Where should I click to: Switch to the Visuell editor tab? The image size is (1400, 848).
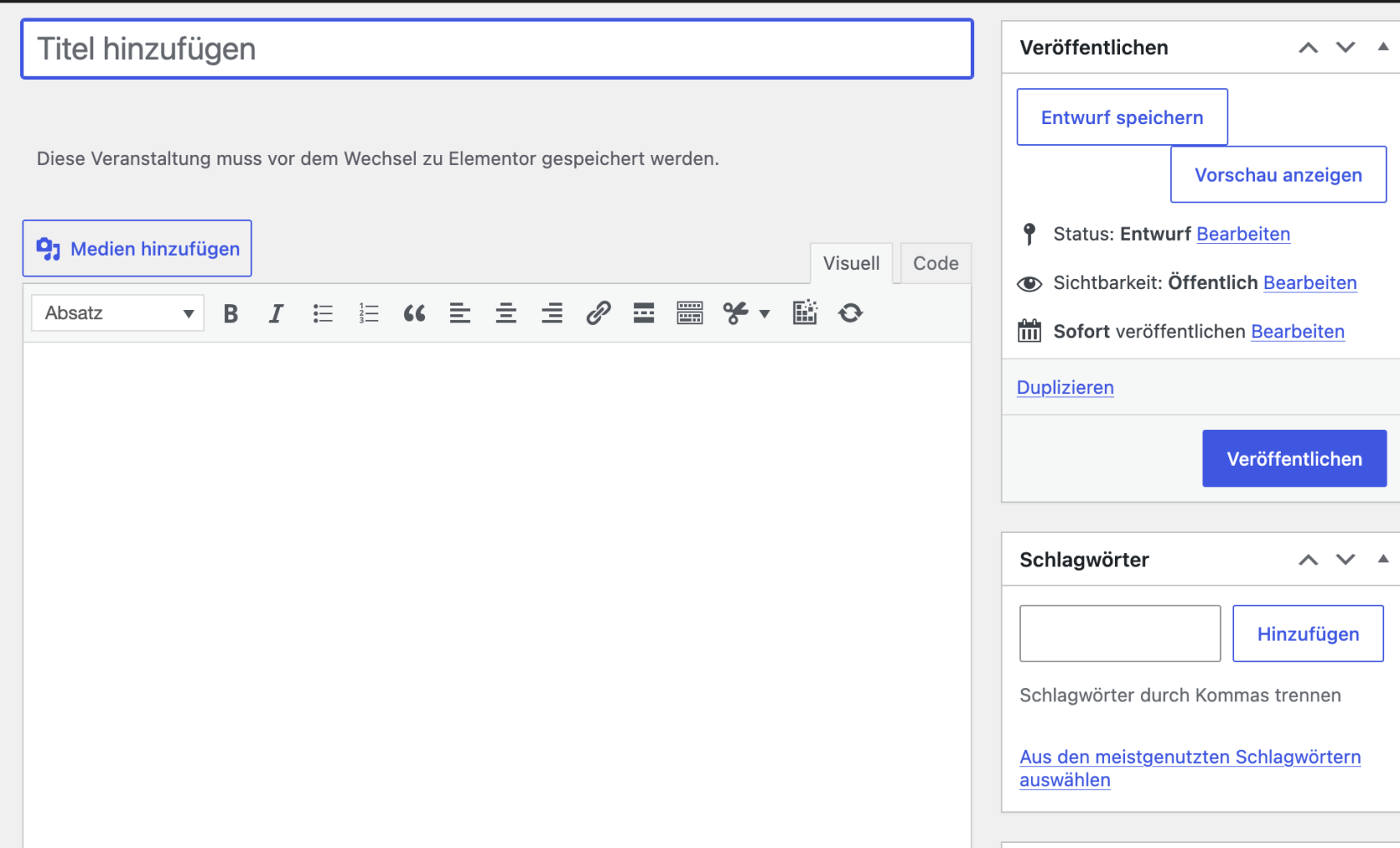click(852, 263)
